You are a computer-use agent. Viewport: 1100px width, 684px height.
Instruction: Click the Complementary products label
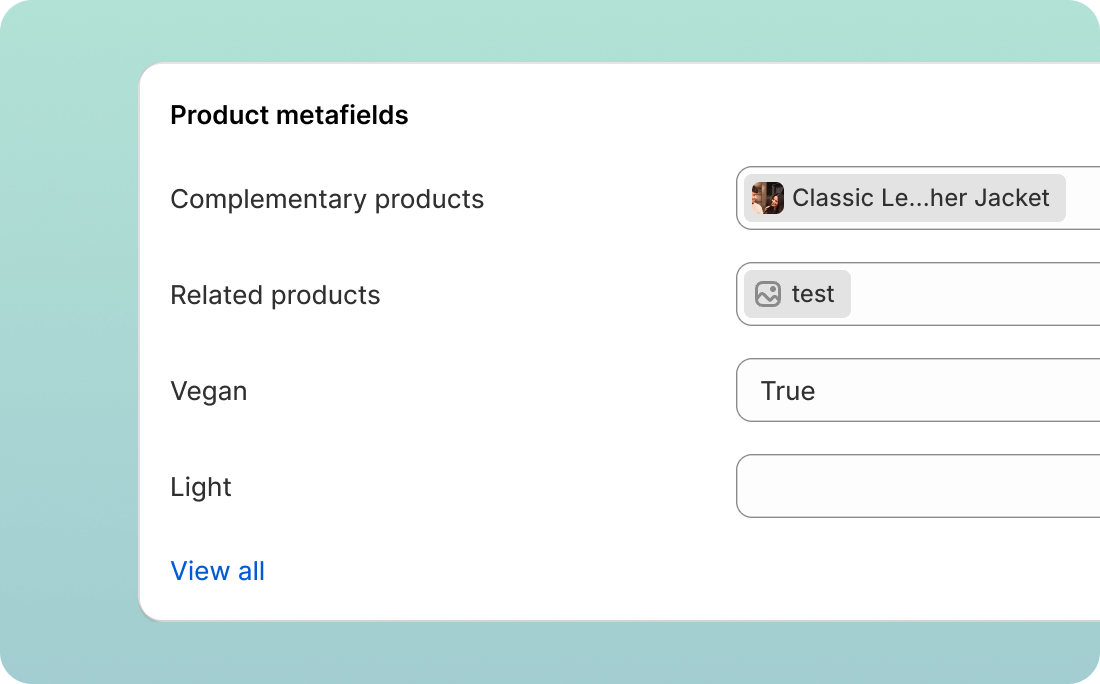[327, 199]
